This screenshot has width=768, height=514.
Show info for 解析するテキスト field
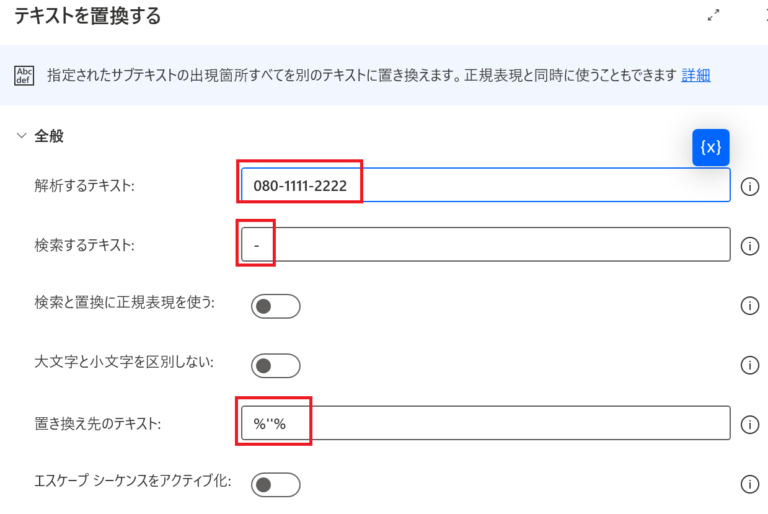point(748,185)
